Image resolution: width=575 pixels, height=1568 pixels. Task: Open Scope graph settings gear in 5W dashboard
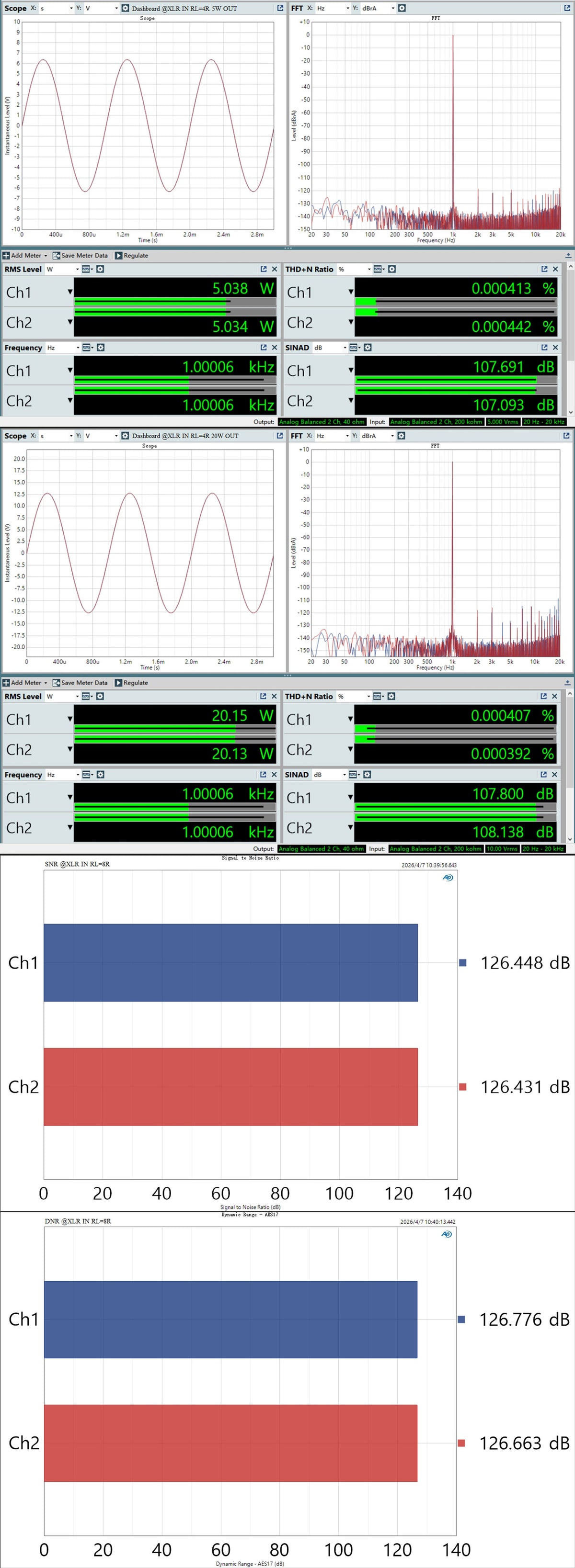click(125, 9)
